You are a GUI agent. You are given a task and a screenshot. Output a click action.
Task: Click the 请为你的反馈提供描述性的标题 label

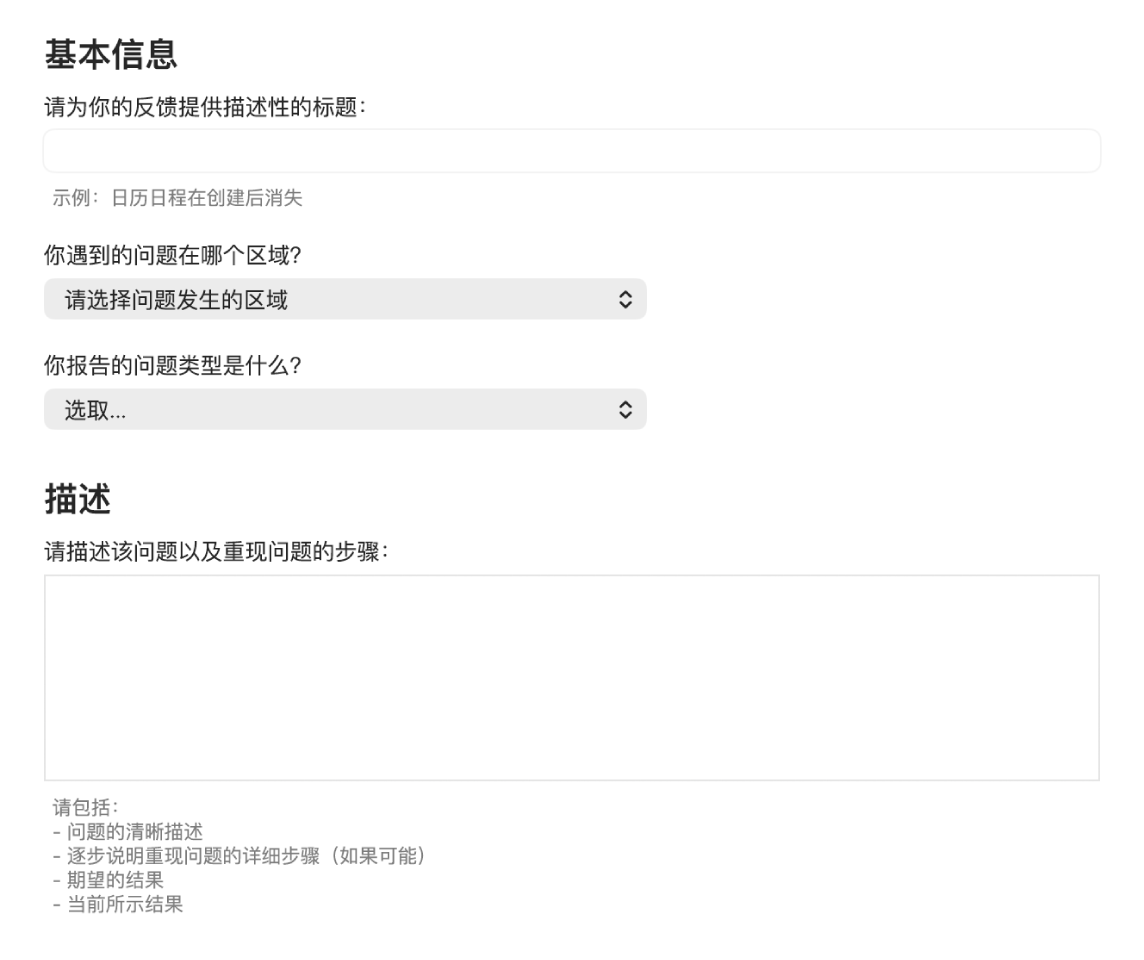pyautogui.click(x=205, y=107)
